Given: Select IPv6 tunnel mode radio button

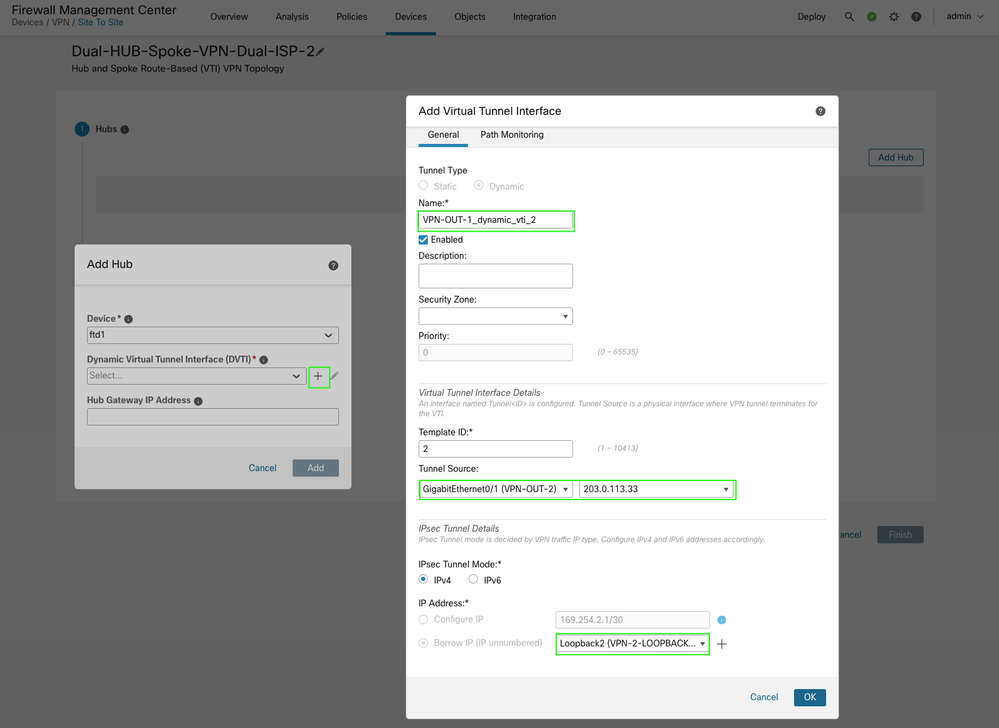Looking at the screenshot, I should point(473,579).
